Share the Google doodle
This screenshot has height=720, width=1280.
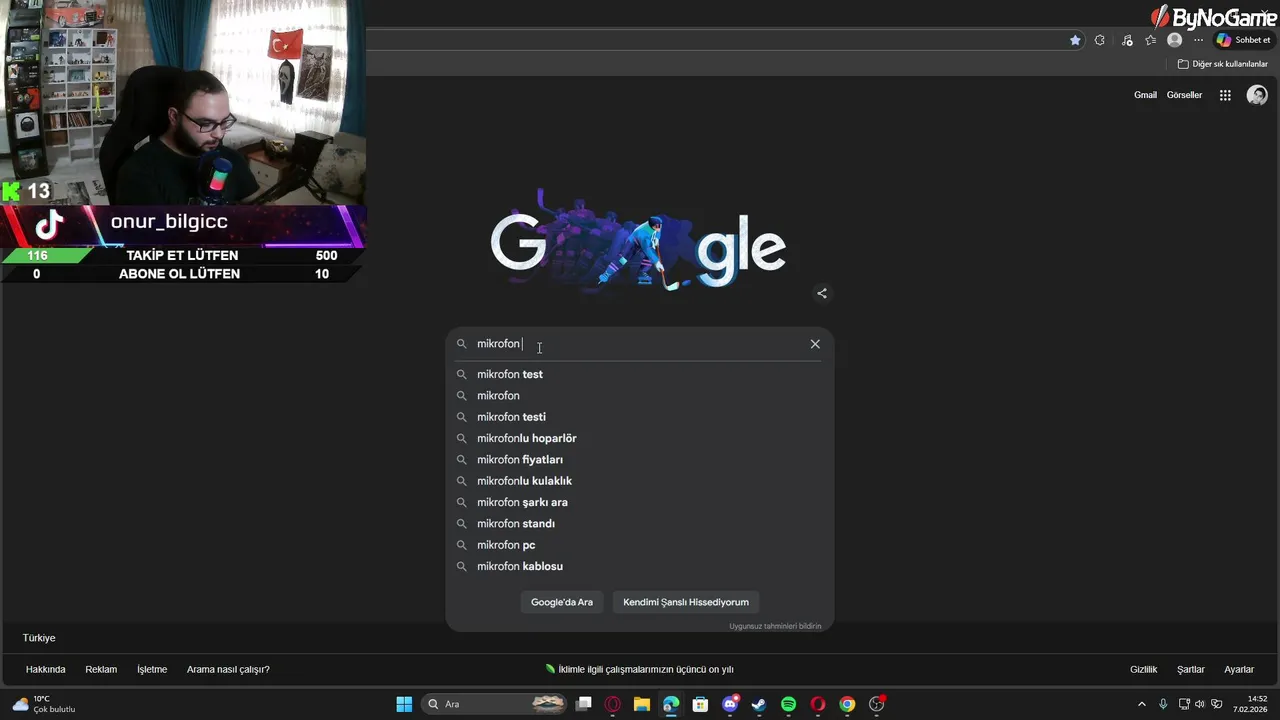coord(822,293)
